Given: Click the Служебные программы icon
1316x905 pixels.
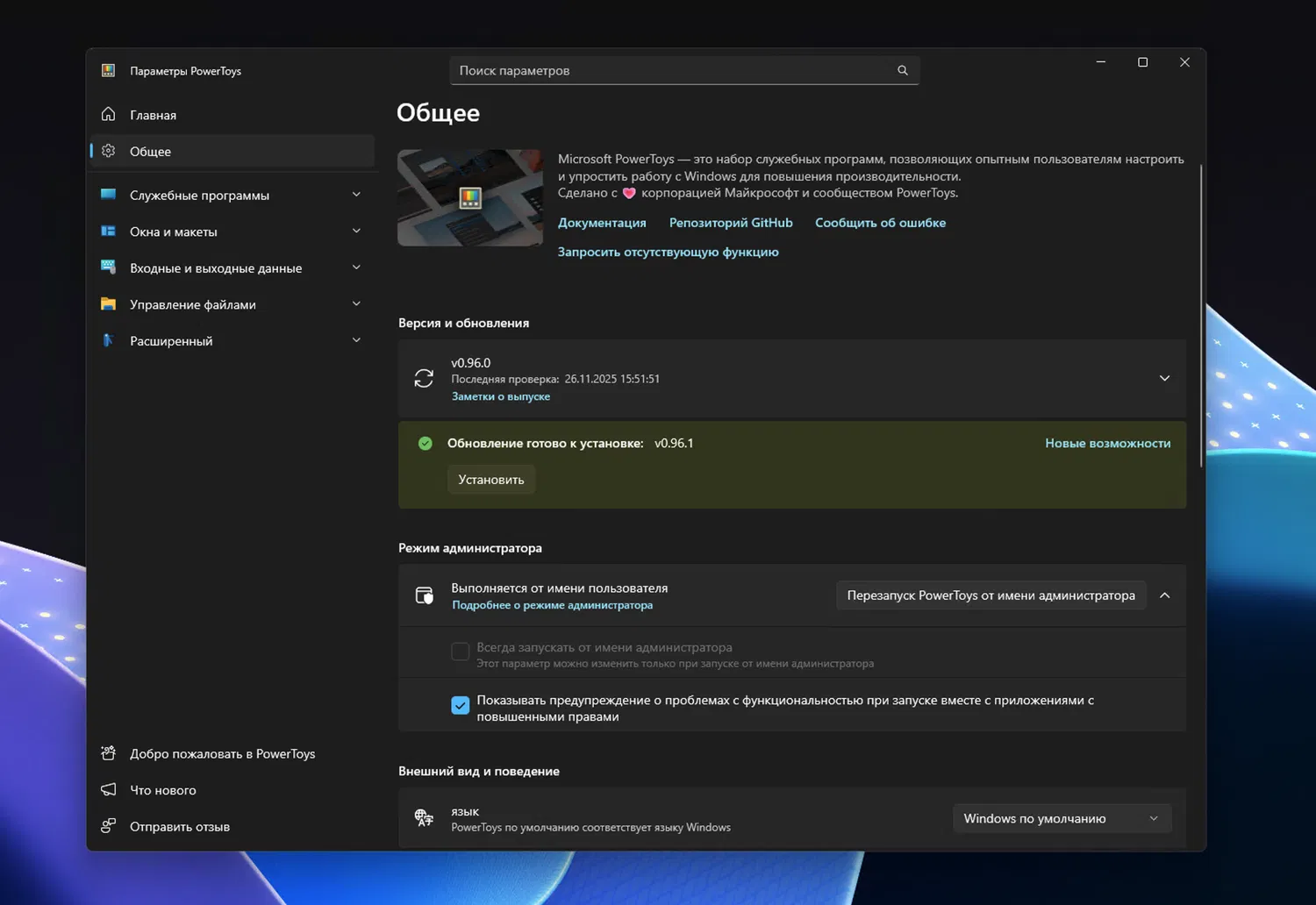Looking at the screenshot, I should point(108,195).
